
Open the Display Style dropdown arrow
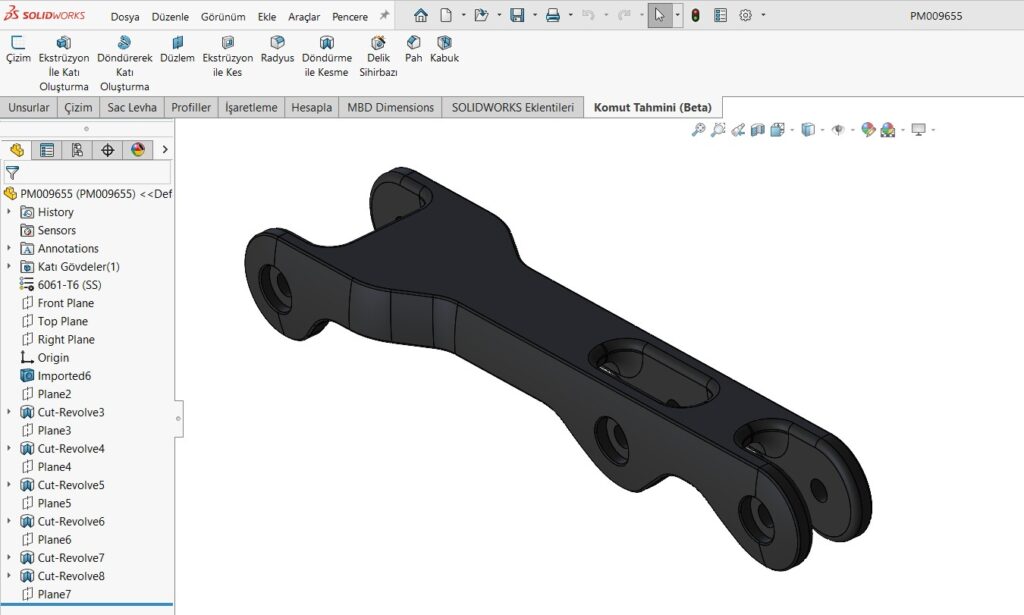[x=821, y=130]
